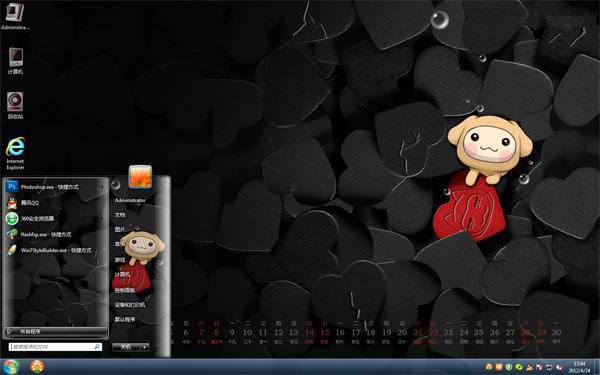Click the 关机 shutdown button

point(126,347)
